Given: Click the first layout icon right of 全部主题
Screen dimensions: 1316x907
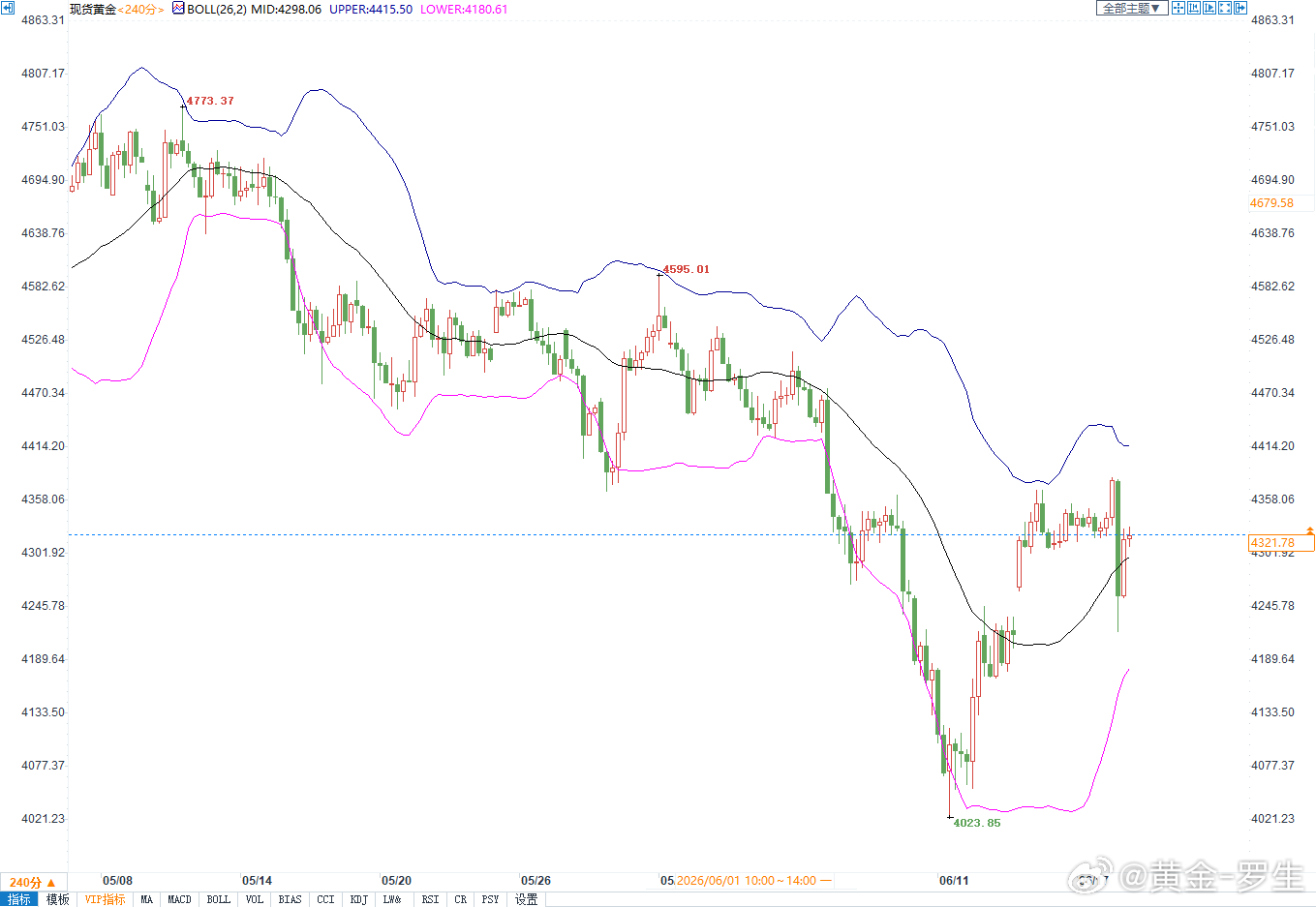Looking at the screenshot, I should [1178, 9].
